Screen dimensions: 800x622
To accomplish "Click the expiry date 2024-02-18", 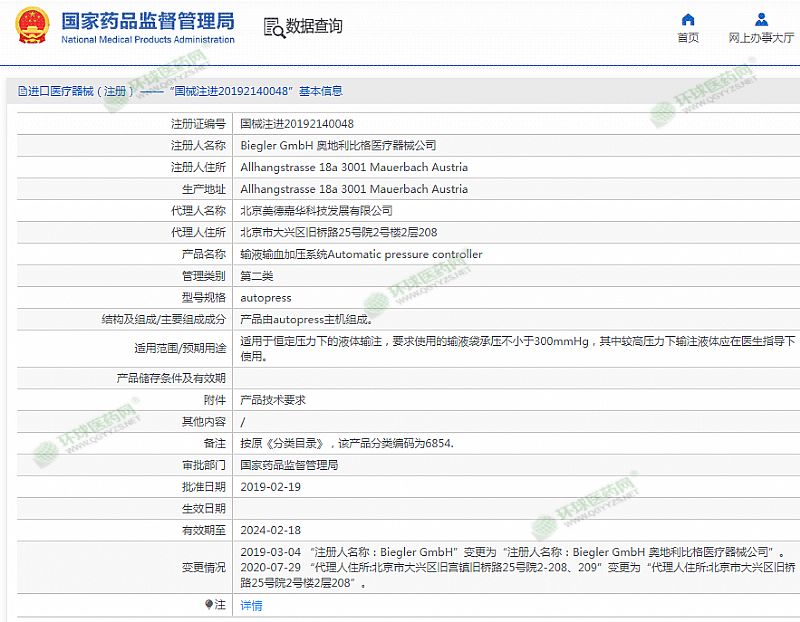I will [271, 530].
